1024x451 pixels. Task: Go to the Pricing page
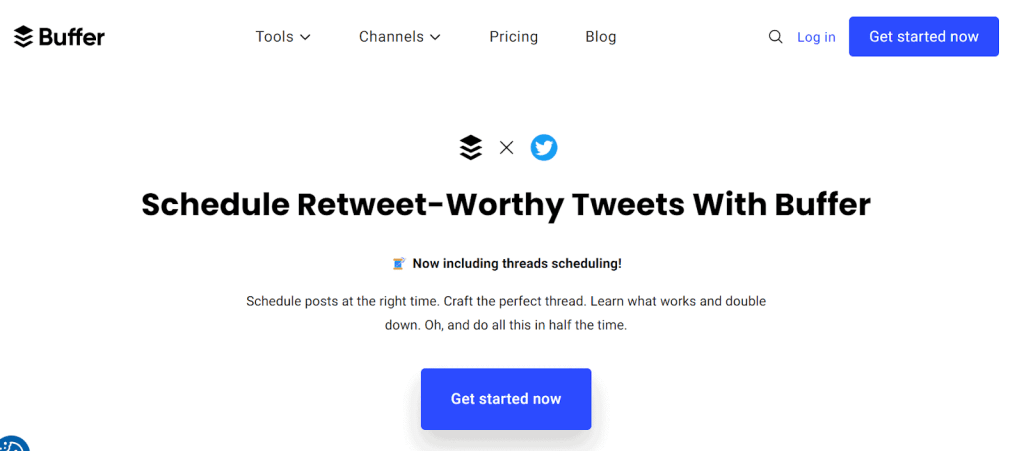pyautogui.click(x=514, y=37)
